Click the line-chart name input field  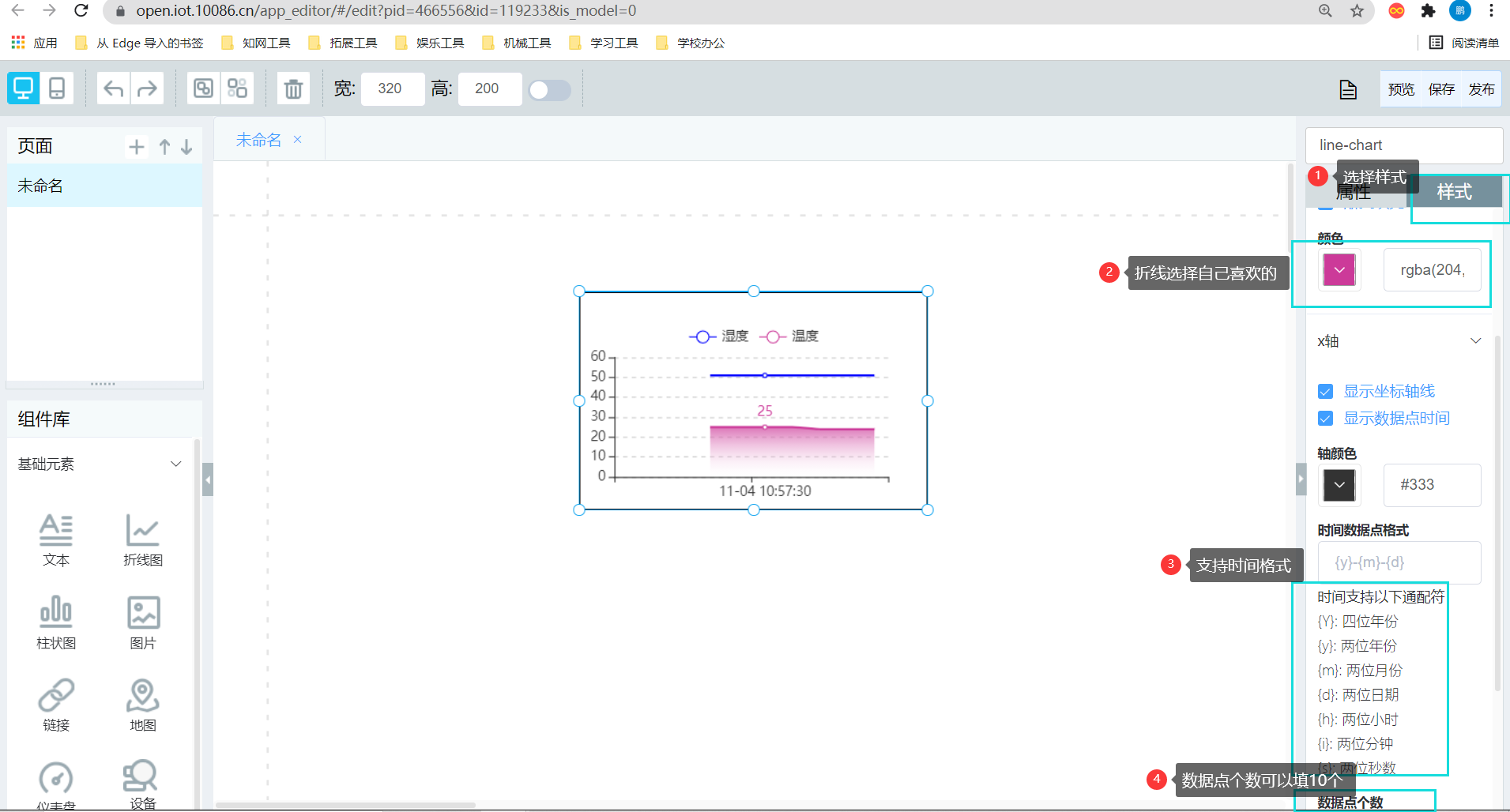(x=1403, y=145)
